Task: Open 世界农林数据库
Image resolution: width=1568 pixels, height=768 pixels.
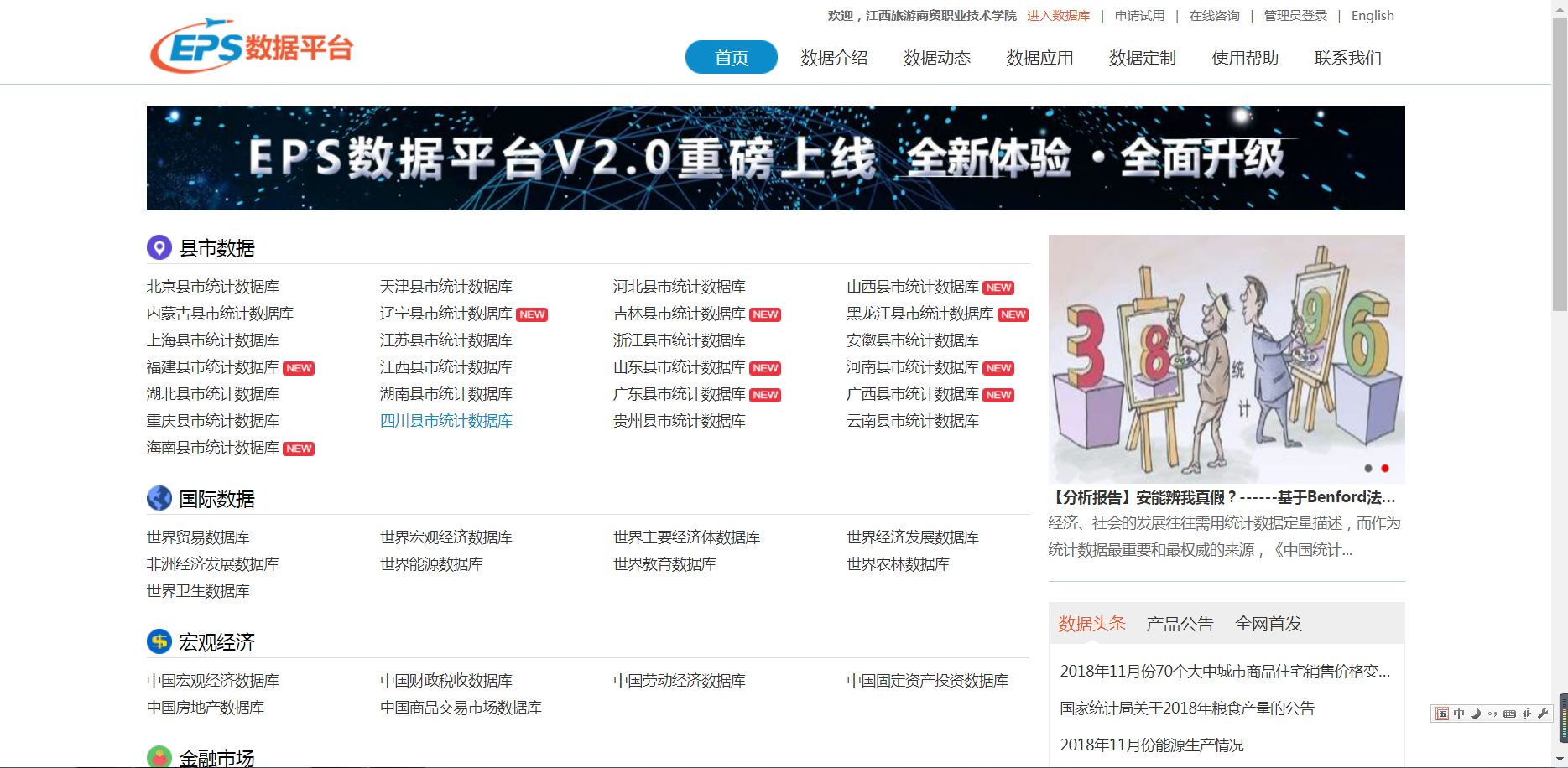Action: click(898, 564)
